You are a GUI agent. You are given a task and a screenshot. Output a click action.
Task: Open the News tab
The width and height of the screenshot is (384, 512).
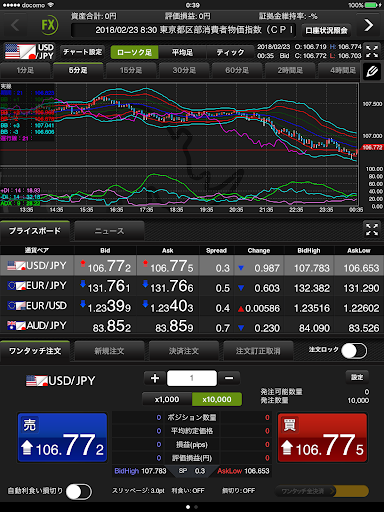click(x=109, y=231)
